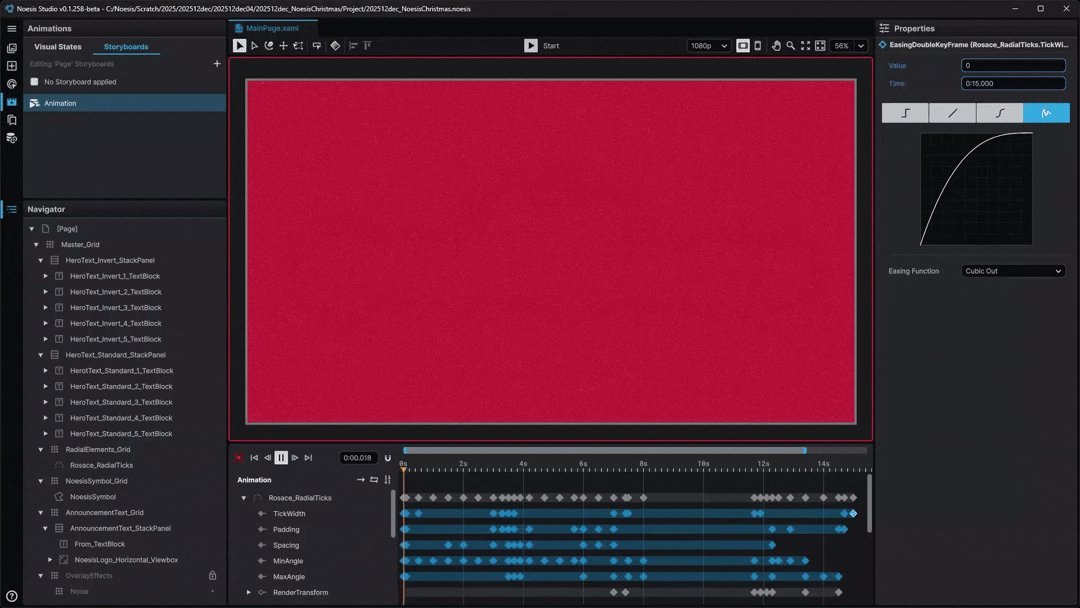Step to previous frame

click(267, 458)
